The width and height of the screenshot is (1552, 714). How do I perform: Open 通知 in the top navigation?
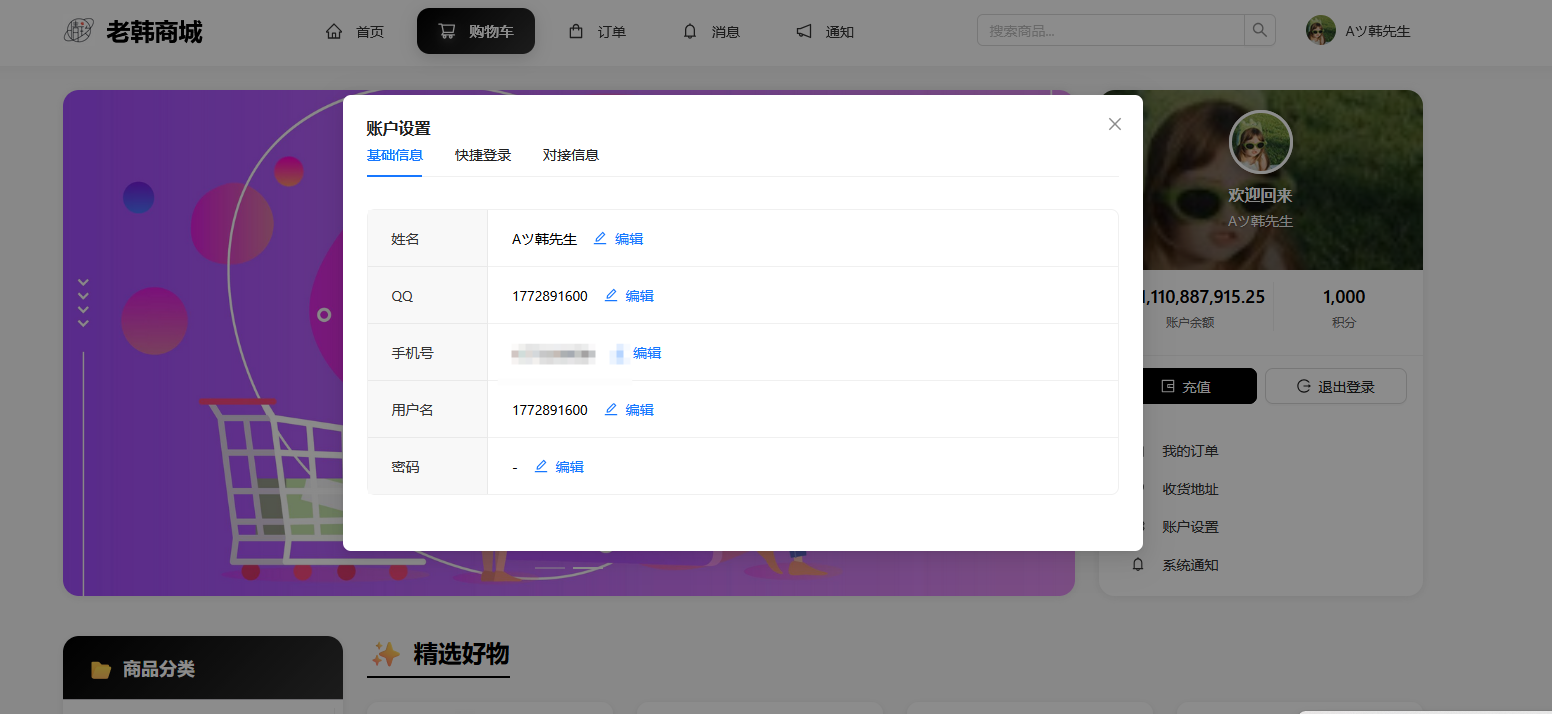tap(825, 32)
